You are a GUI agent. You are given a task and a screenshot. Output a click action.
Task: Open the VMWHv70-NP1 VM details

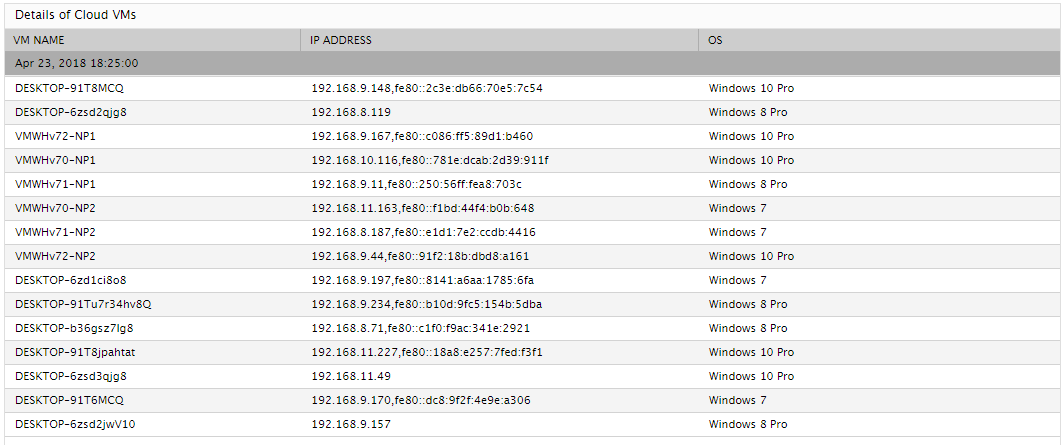pos(56,160)
